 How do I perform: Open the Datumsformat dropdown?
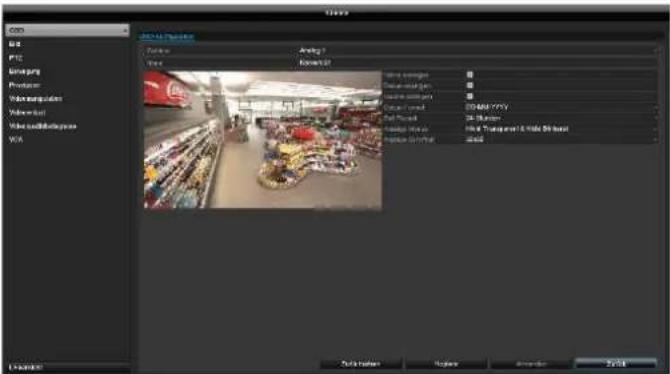[x=561, y=107]
